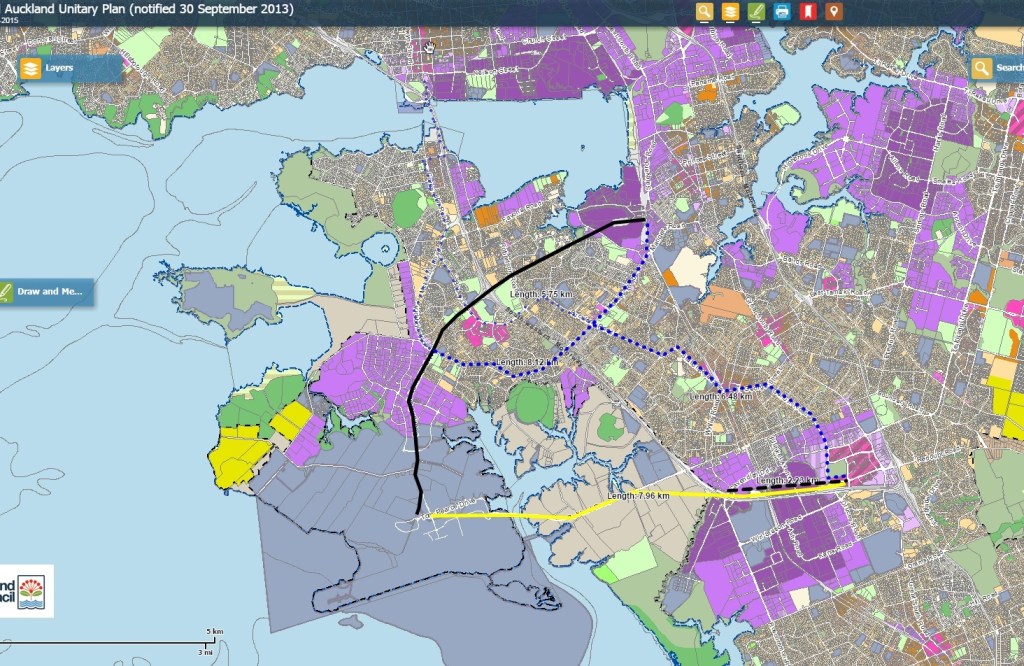Click the brown location pin icon

(833, 12)
